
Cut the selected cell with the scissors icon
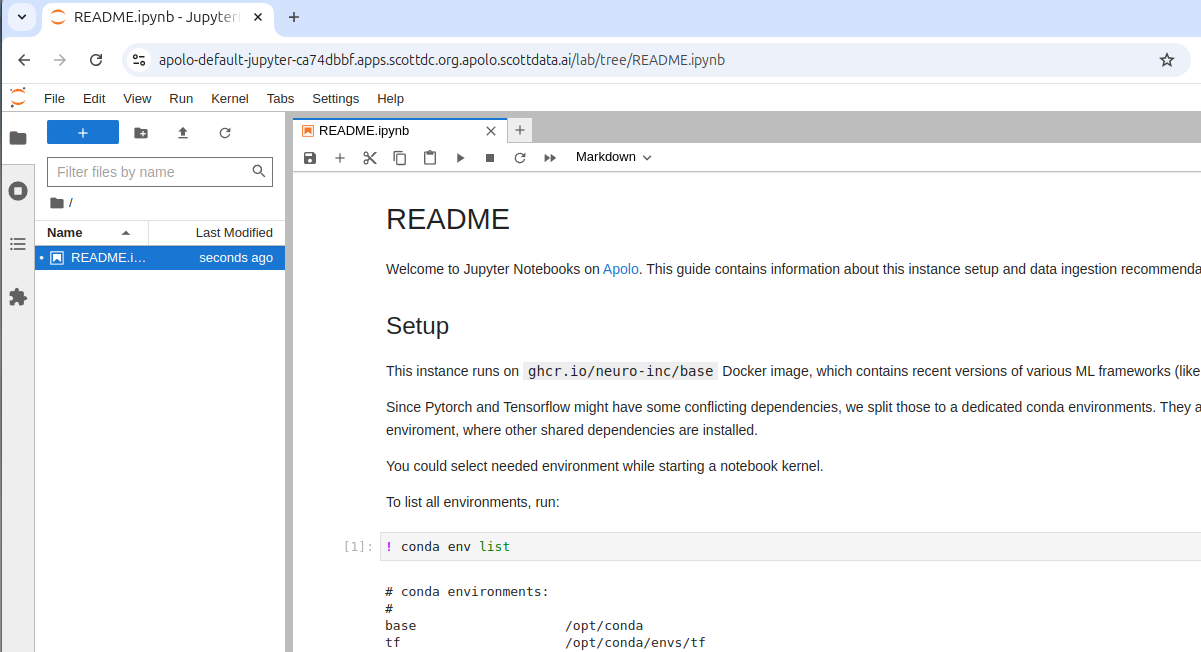370,158
